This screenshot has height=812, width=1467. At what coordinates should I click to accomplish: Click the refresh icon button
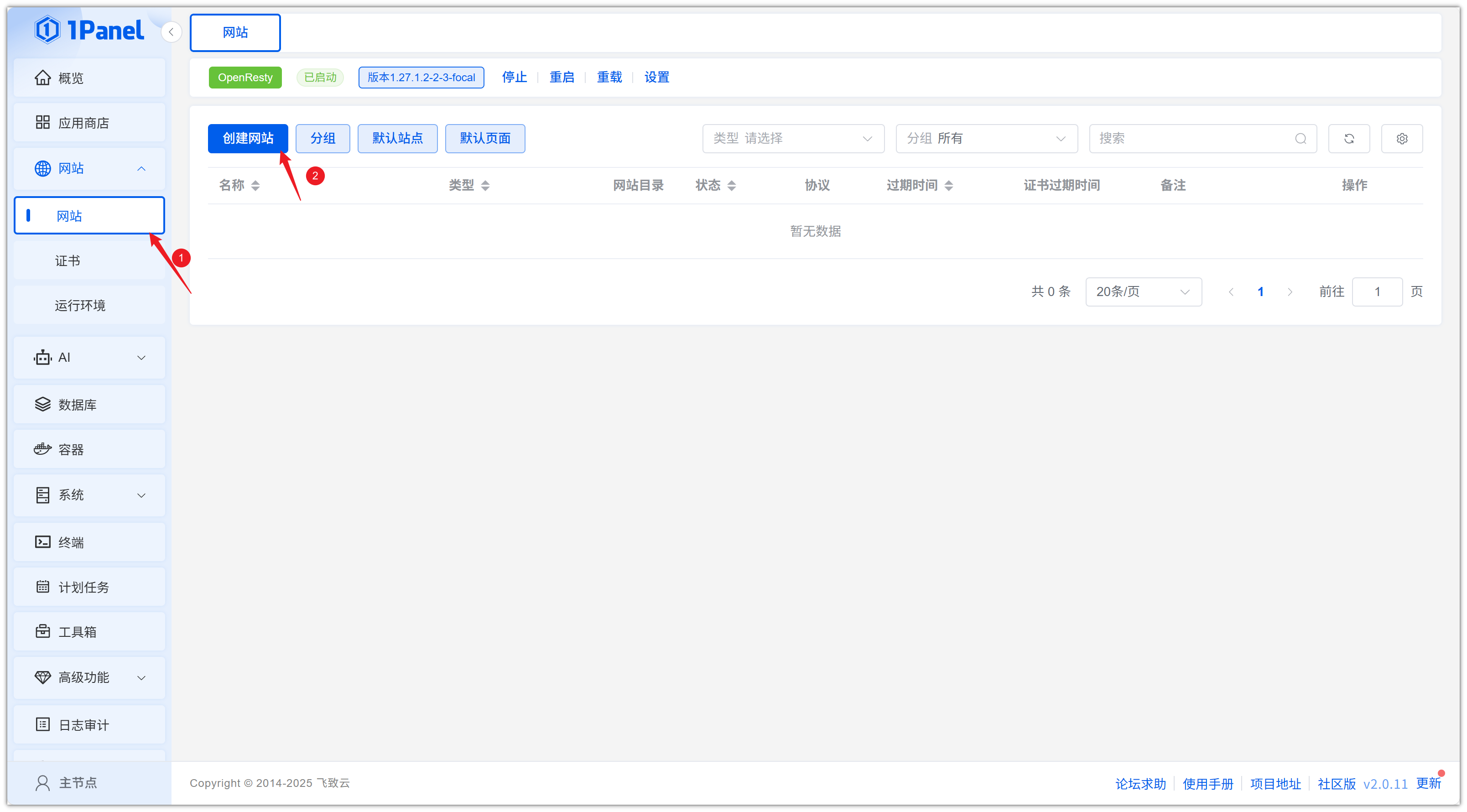tap(1348, 138)
